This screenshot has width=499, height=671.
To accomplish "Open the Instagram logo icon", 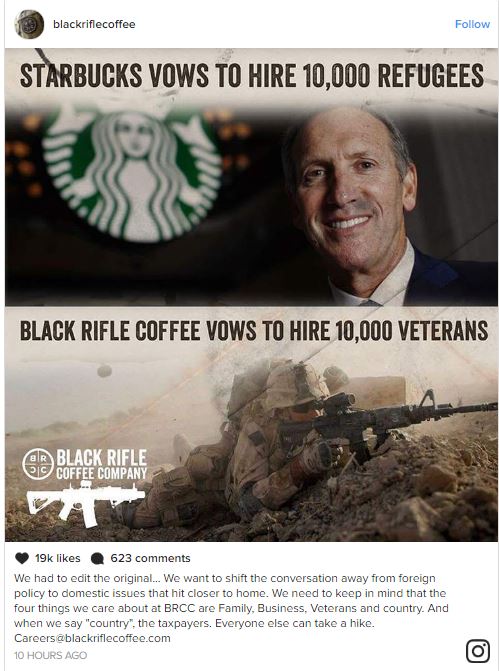I will [478, 651].
